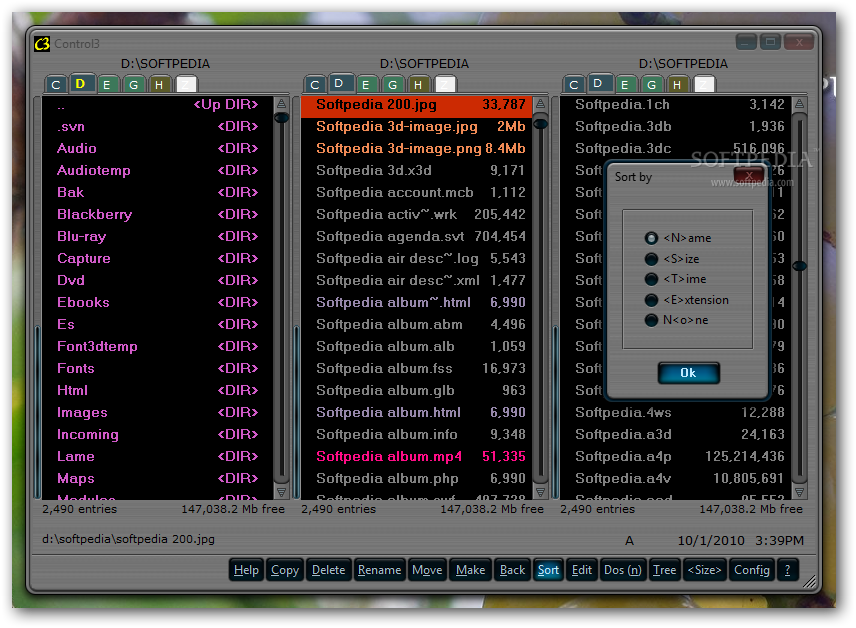
Task: Click the Tree button
Action: tap(664, 570)
